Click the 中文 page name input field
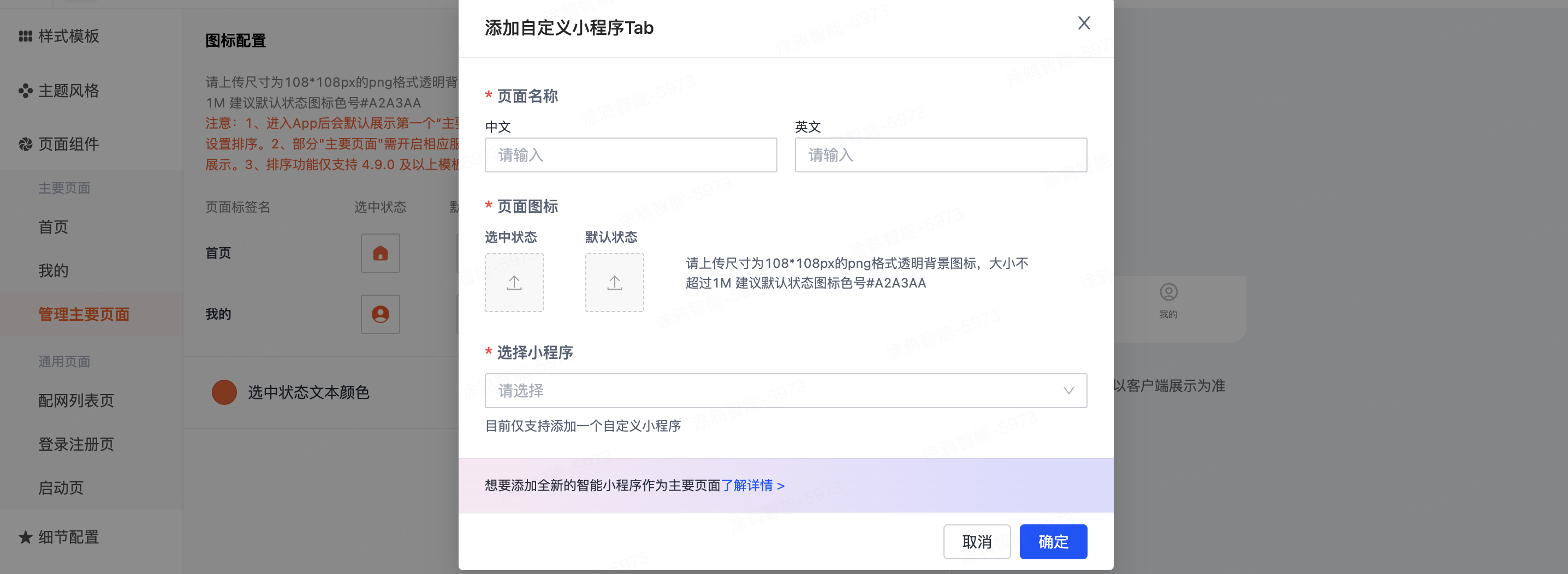This screenshot has width=1568, height=574. [631, 155]
